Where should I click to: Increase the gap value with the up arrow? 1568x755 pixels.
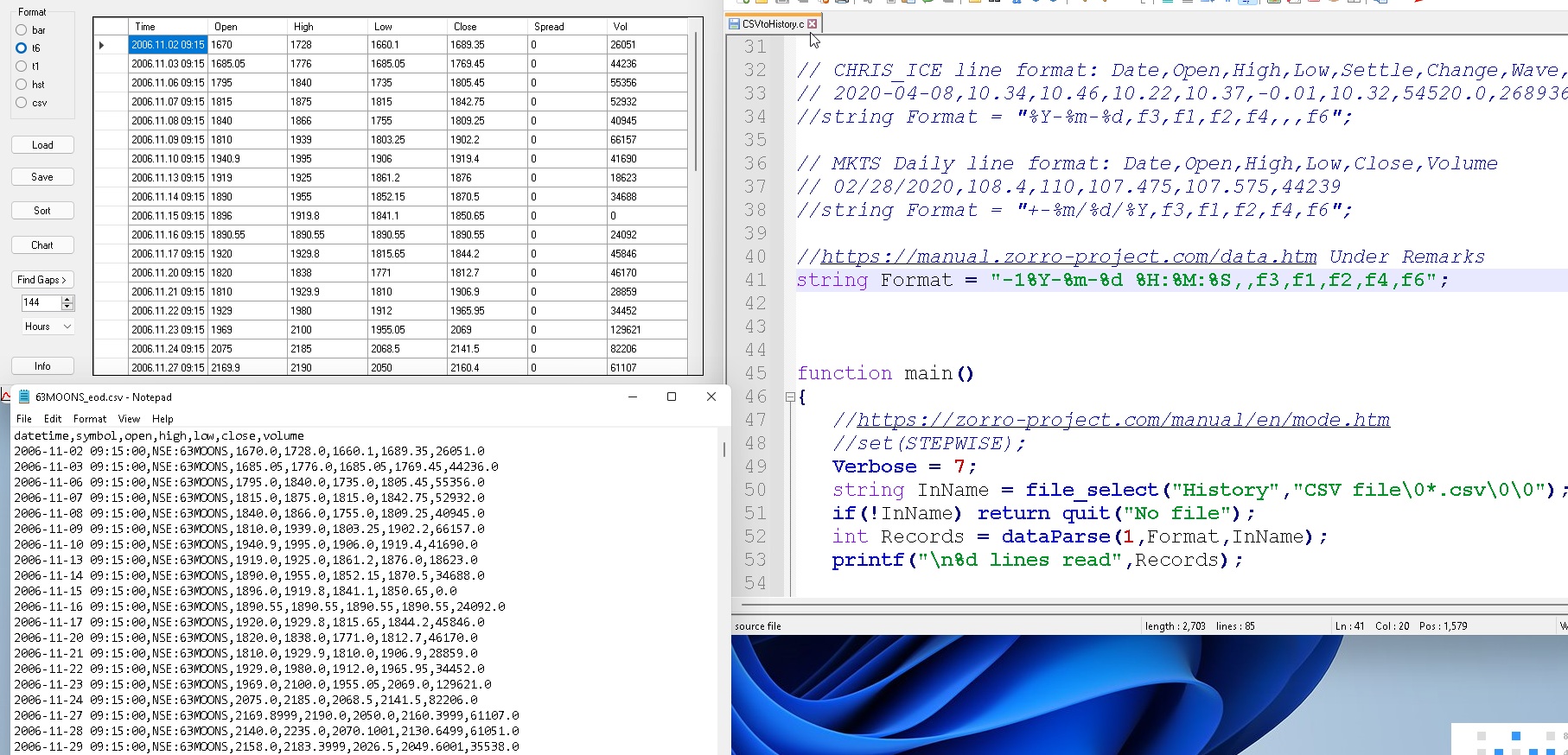tap(68, 299)
